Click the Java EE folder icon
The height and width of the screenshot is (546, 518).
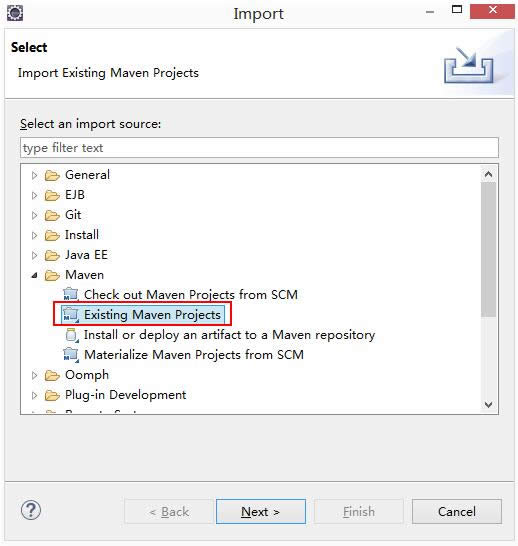(52, 255)
